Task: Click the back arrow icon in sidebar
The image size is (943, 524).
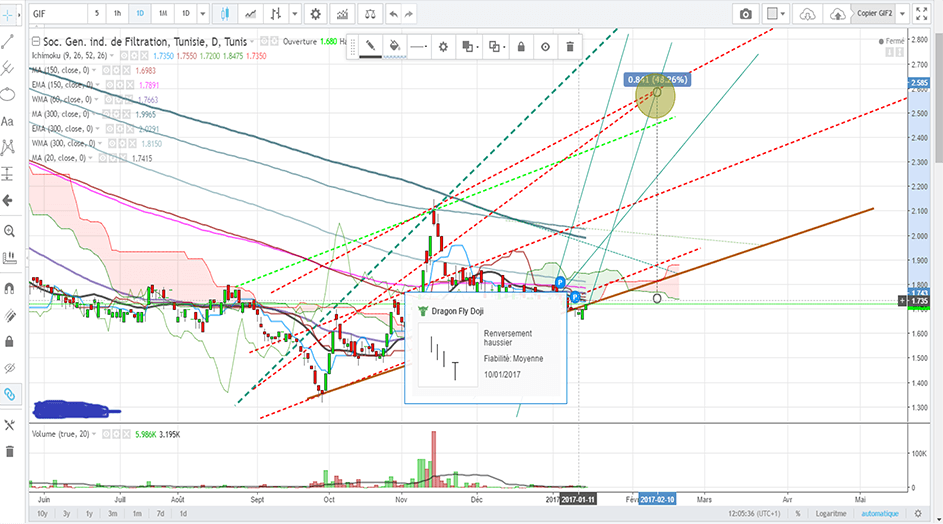Action: click(x=8, y=200)
